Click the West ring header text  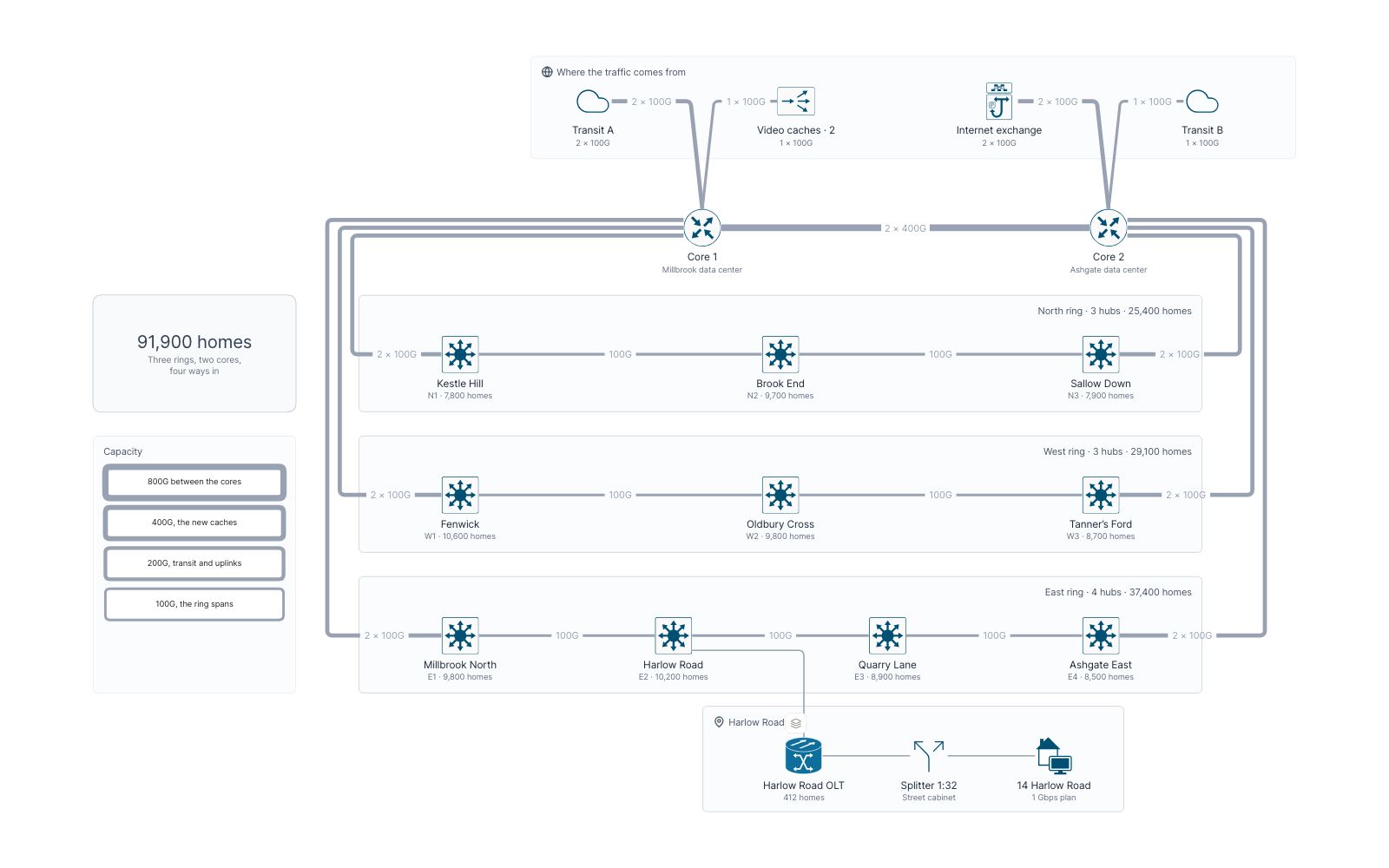click(x=1117, y=451)
